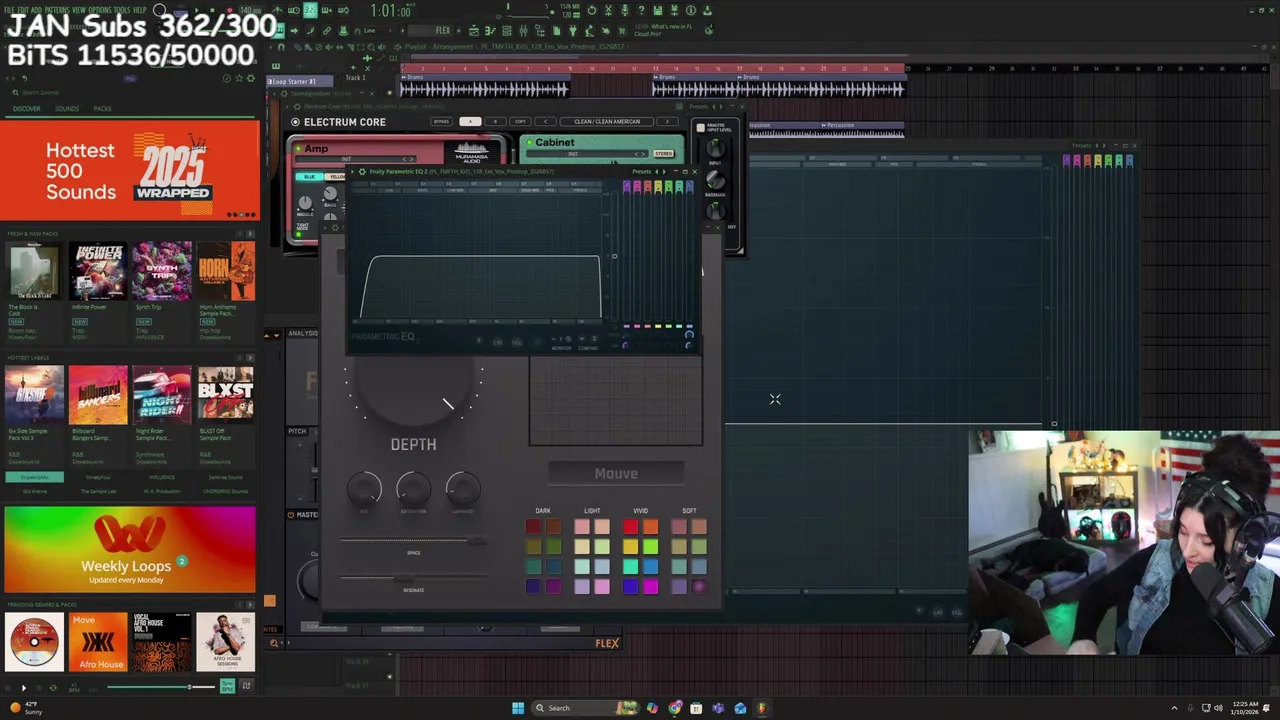This screenshot has width=1280, height=720.
Task: Select the purple EQ band 1 token
Action: 626,187
